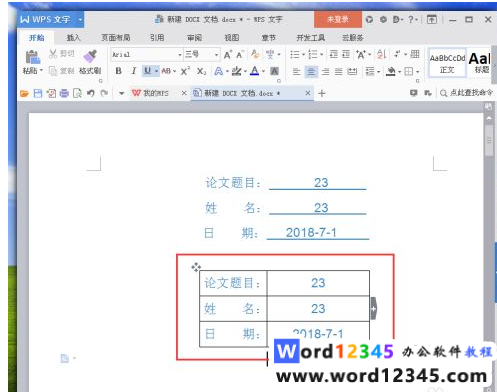This screenshot has width=497, height=392.
Task: Click the table add-column plus handle
Action: (374, 309)
